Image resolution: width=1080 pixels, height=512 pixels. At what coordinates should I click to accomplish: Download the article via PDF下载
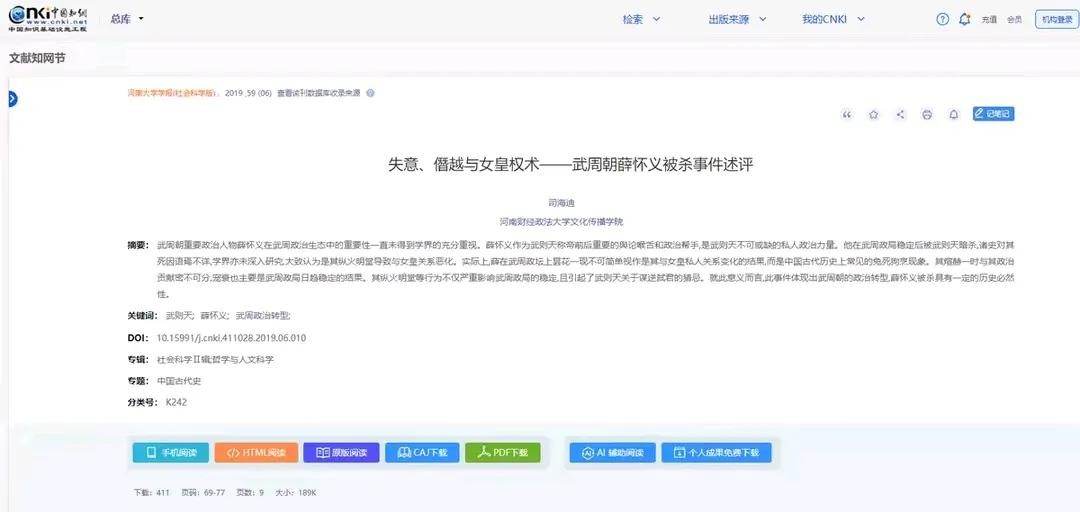[x=502, y=453]
